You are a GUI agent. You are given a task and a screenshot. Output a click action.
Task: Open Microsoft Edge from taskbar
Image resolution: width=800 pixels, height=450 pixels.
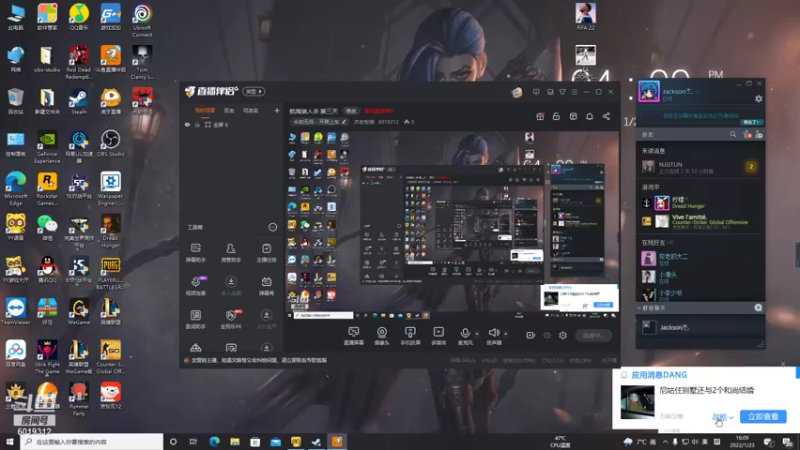click(x=214, y=442)
